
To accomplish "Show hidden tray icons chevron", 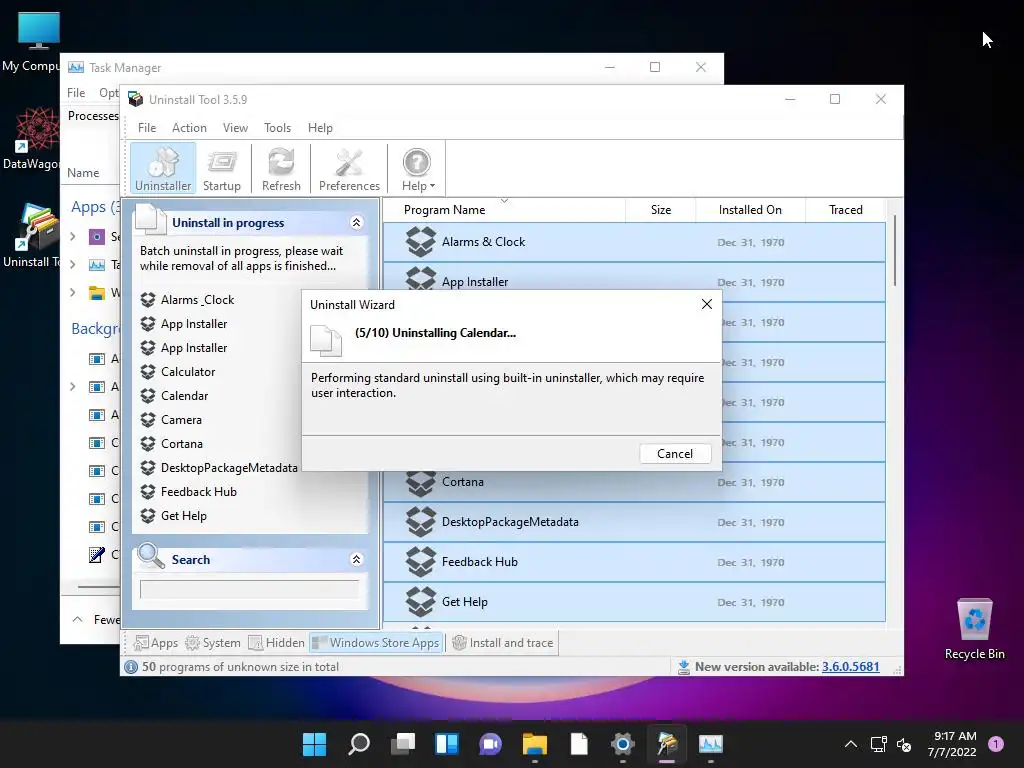I will pyautogui.click(x=850, y=744).
